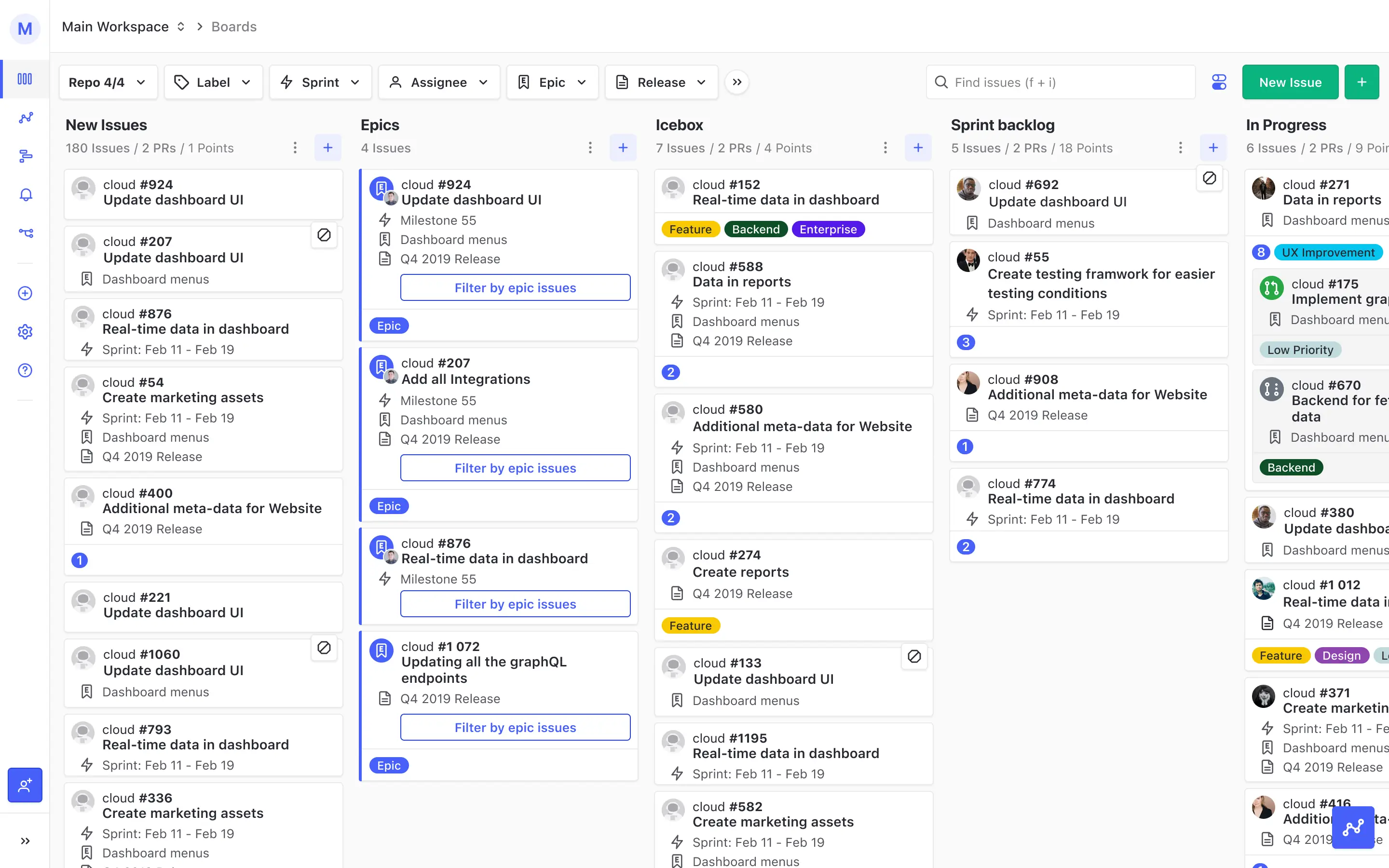Open the Assignee filter dropdown
This screenshot has width=1389, height=868.
point(439,82)
